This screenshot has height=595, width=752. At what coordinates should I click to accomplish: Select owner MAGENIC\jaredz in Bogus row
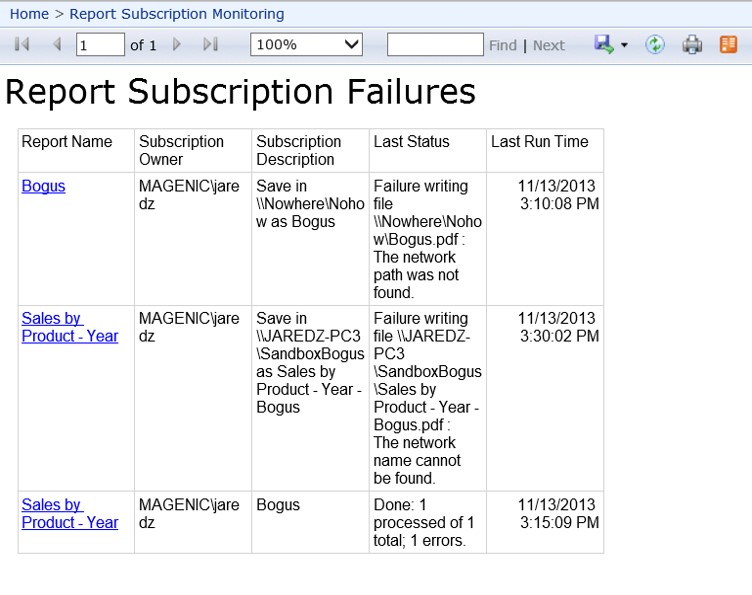(x=189, y=195)
